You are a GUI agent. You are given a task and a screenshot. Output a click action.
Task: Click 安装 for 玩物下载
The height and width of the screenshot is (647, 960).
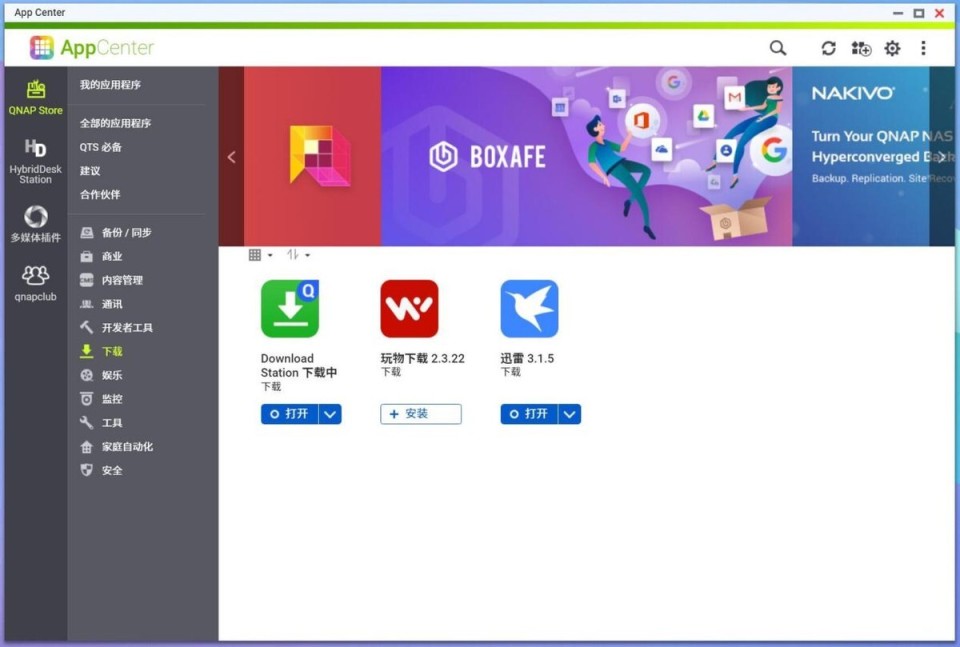[x=421, y=414]
